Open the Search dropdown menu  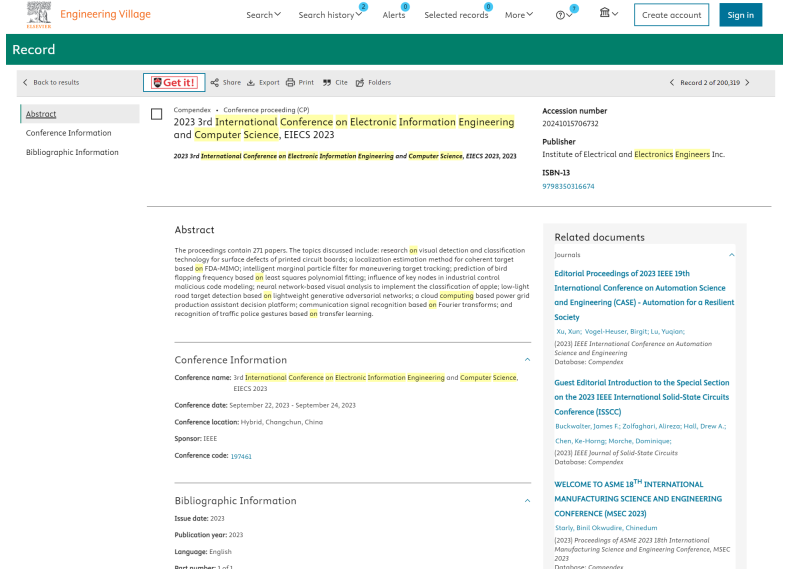pyautogui.click(x=263, y=15)
